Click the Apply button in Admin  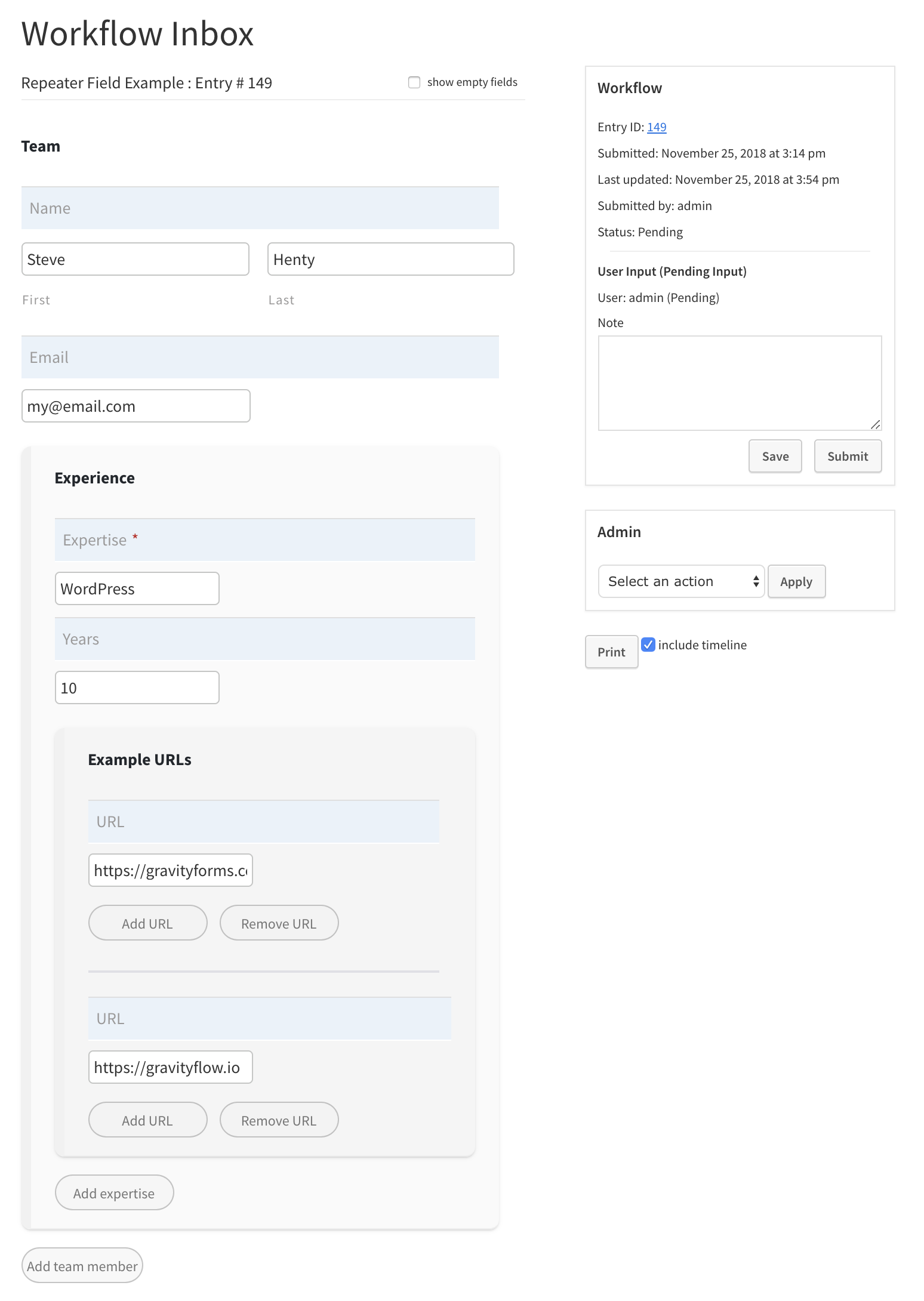(796, 581)
